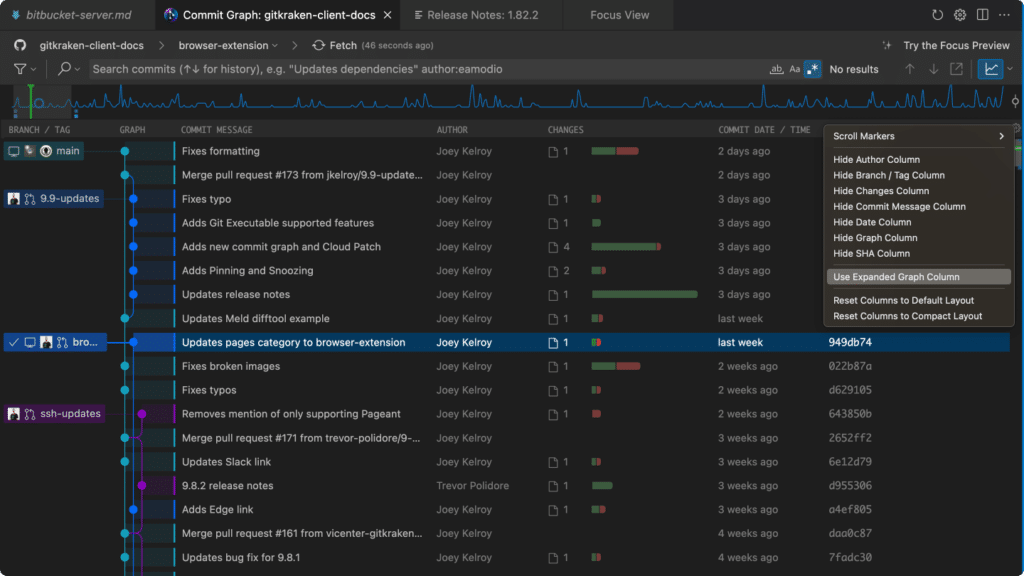1024x576 pixels.
Task: Toggle match whole word search option
Action: [x=776, y=69]
